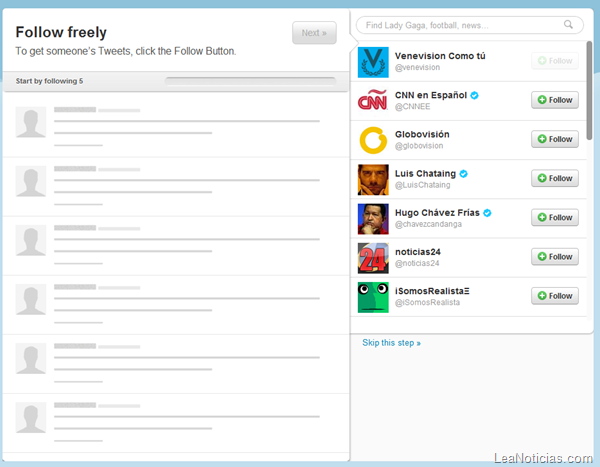Click the @globovision handle

click(x=419, y=146)
